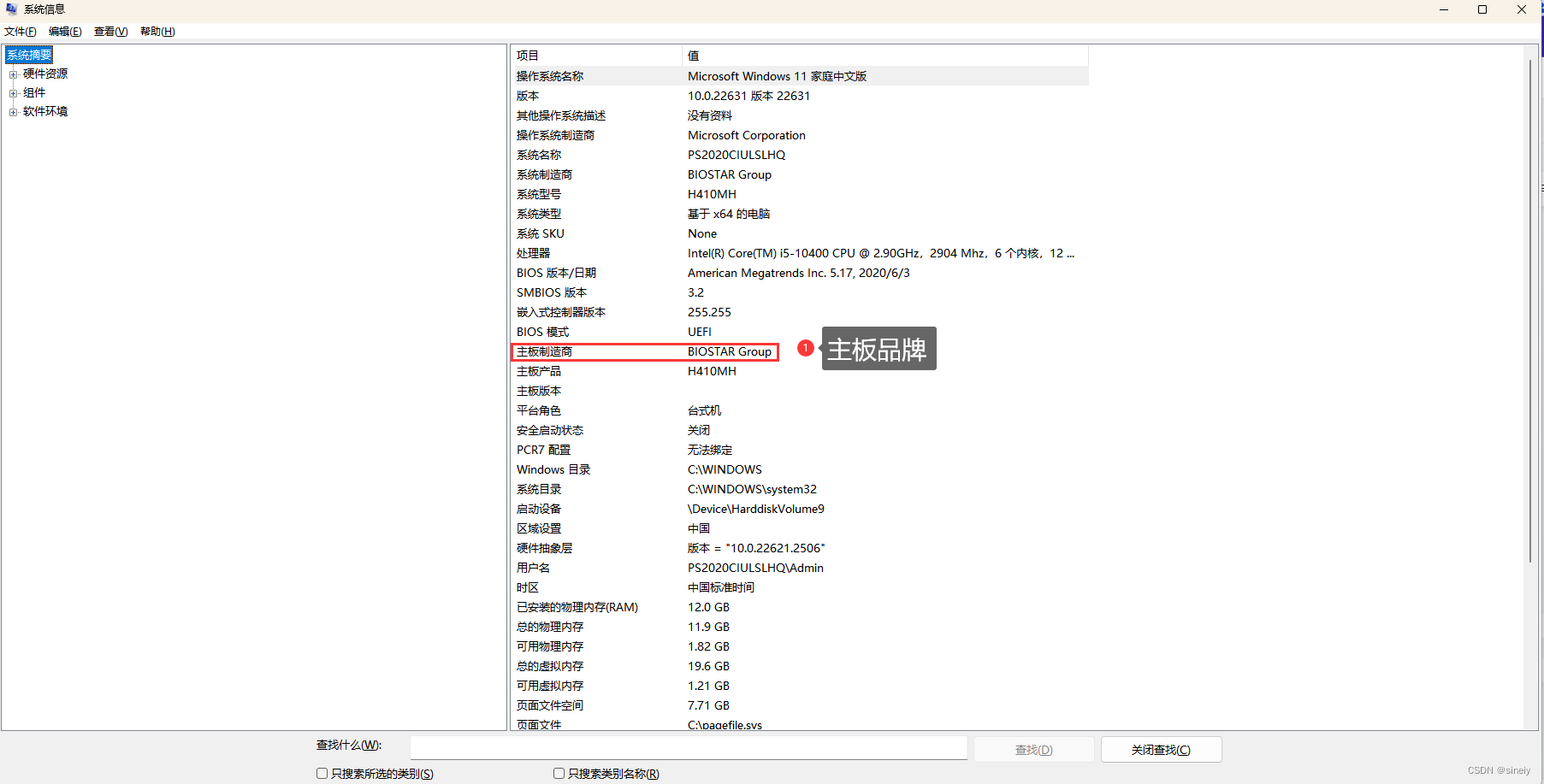Select value PS2020CIULSLHQ in 系统名称 row
1544x784 pixels.
tap(736, 155)
